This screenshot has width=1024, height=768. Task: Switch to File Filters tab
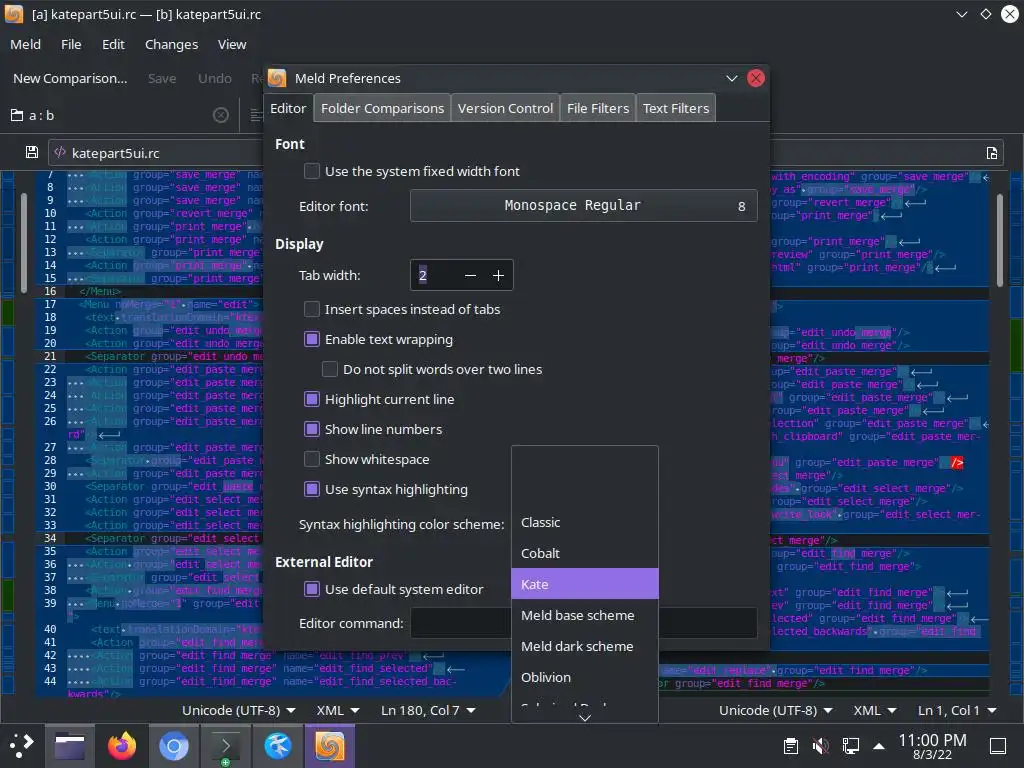(x=598, y=108)
